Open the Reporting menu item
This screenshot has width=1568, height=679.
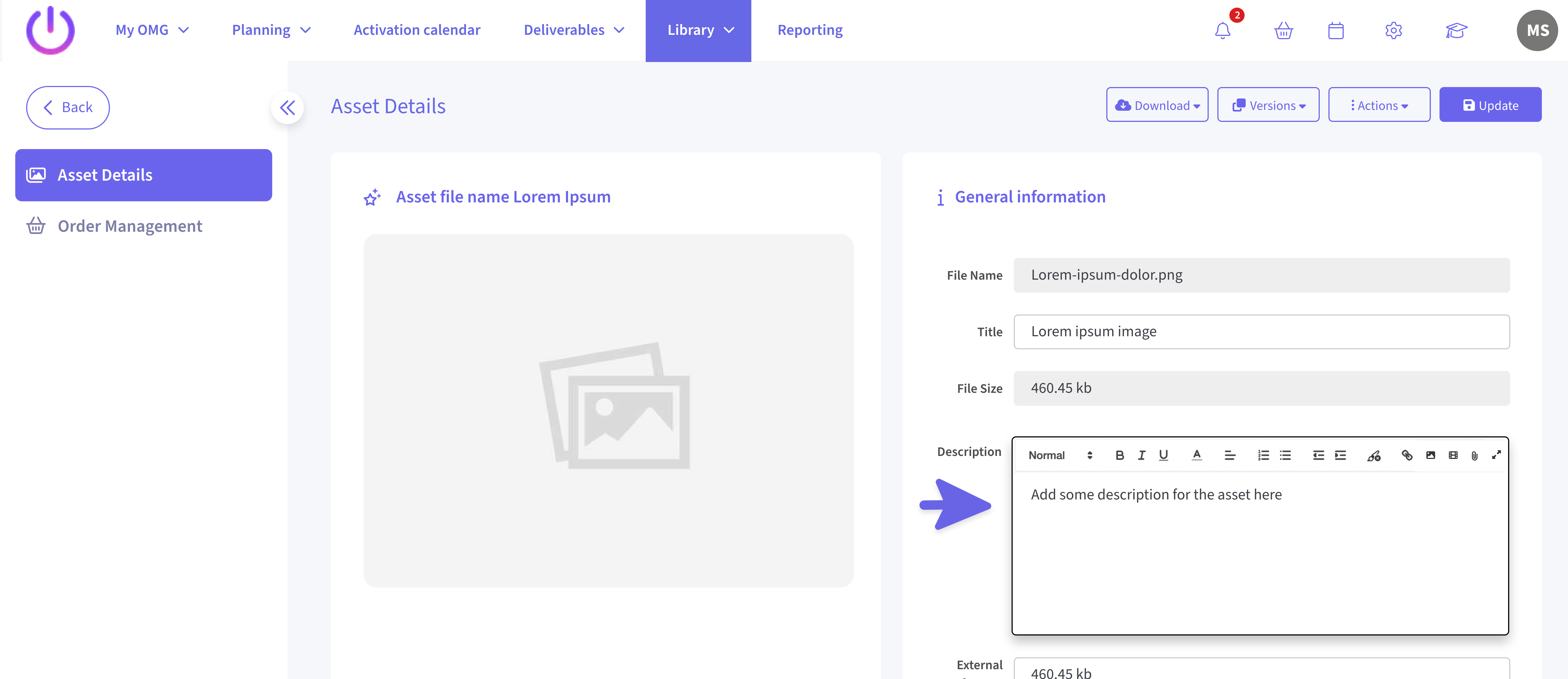[x=810, y=30]
